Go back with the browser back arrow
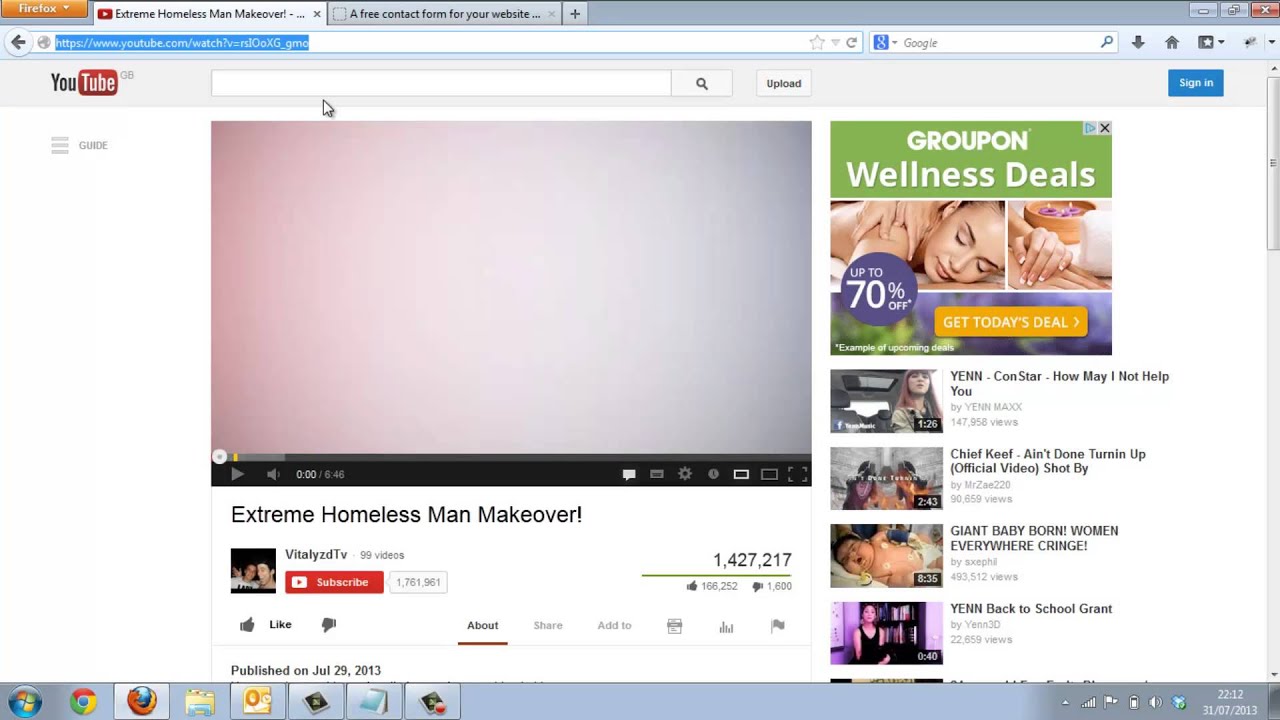The width and height of the screenshot is (1280, 720). pos(18,42)
